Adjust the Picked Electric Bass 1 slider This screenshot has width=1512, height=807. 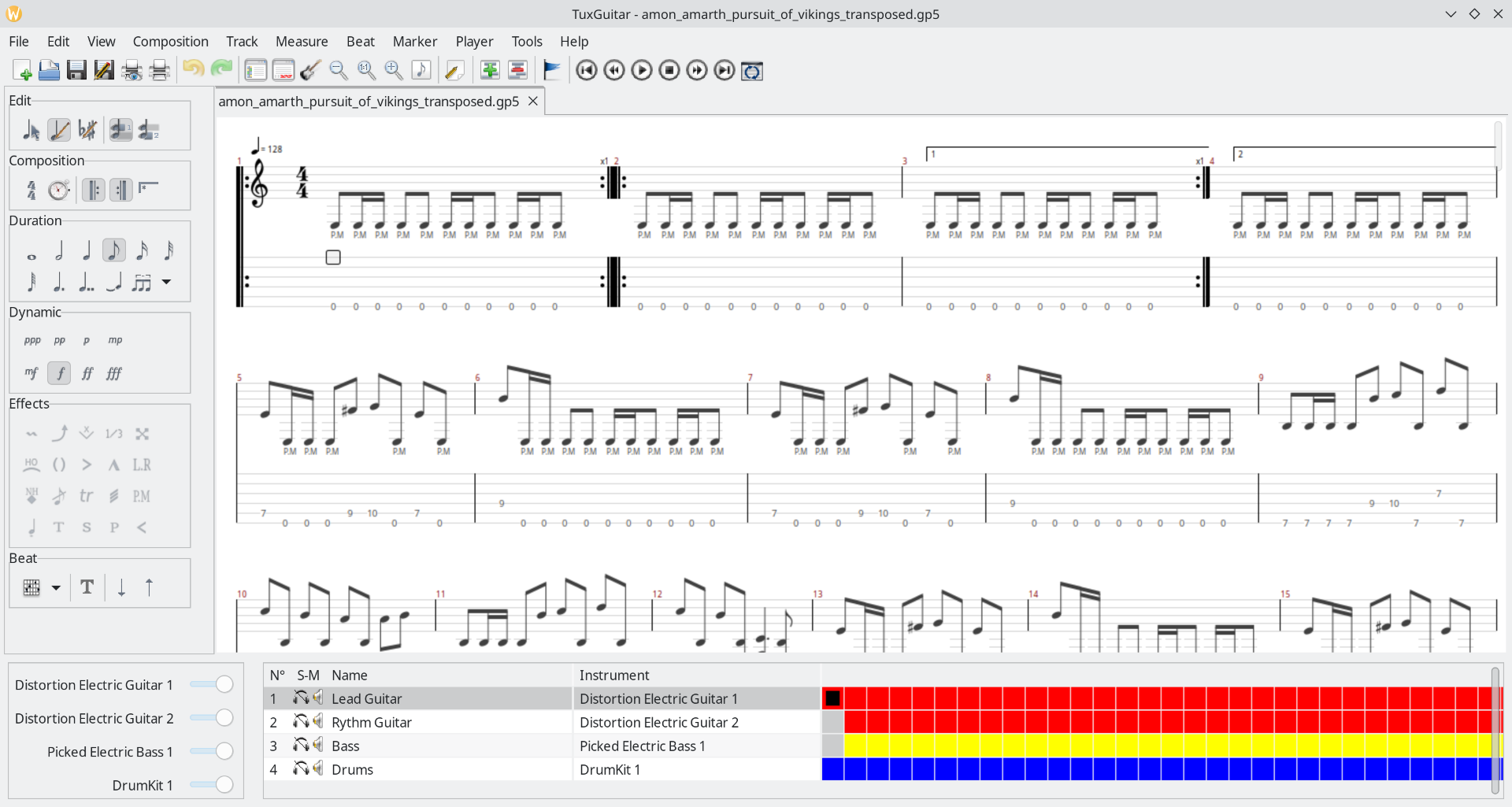[x=213, y=752]
